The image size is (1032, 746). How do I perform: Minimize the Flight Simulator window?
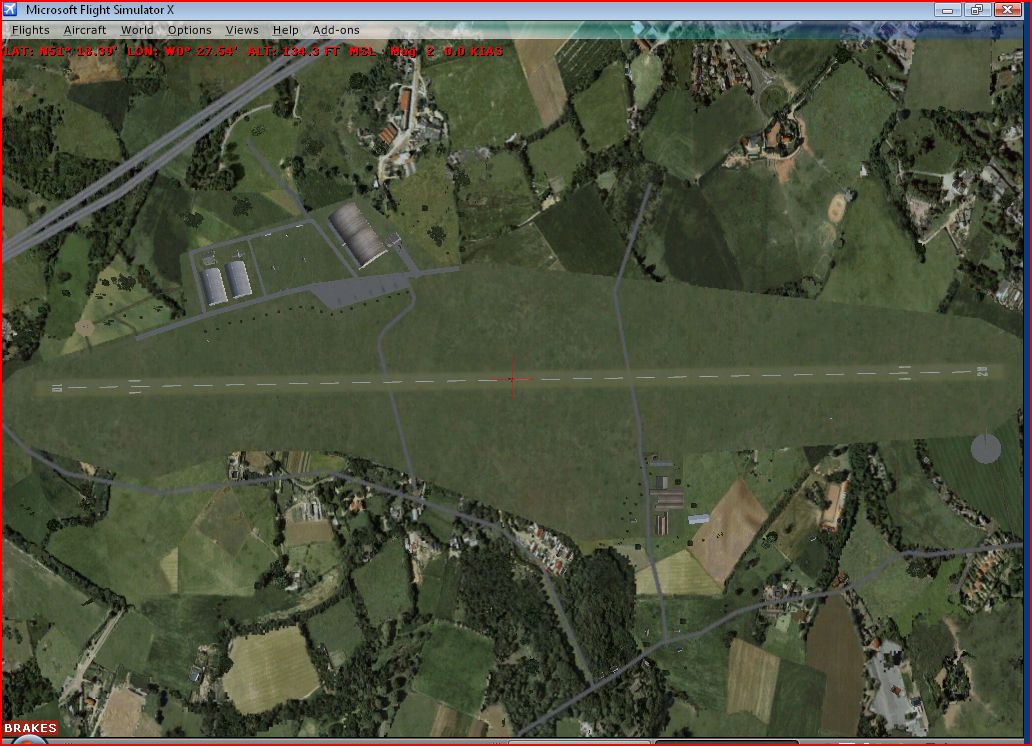pyautogui.click(x=948, y=10)
